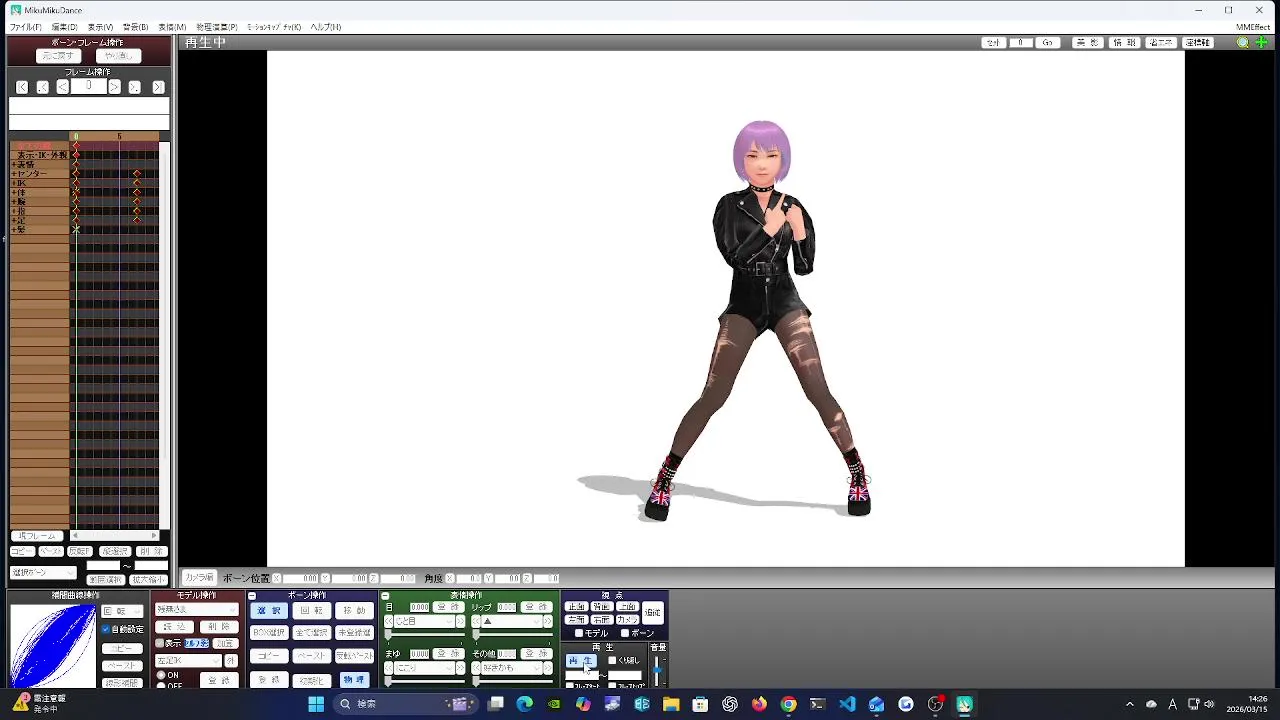Open File Explorer from taskbar
The width and height of the screenshot is (1280, 720).
(671, 704)
